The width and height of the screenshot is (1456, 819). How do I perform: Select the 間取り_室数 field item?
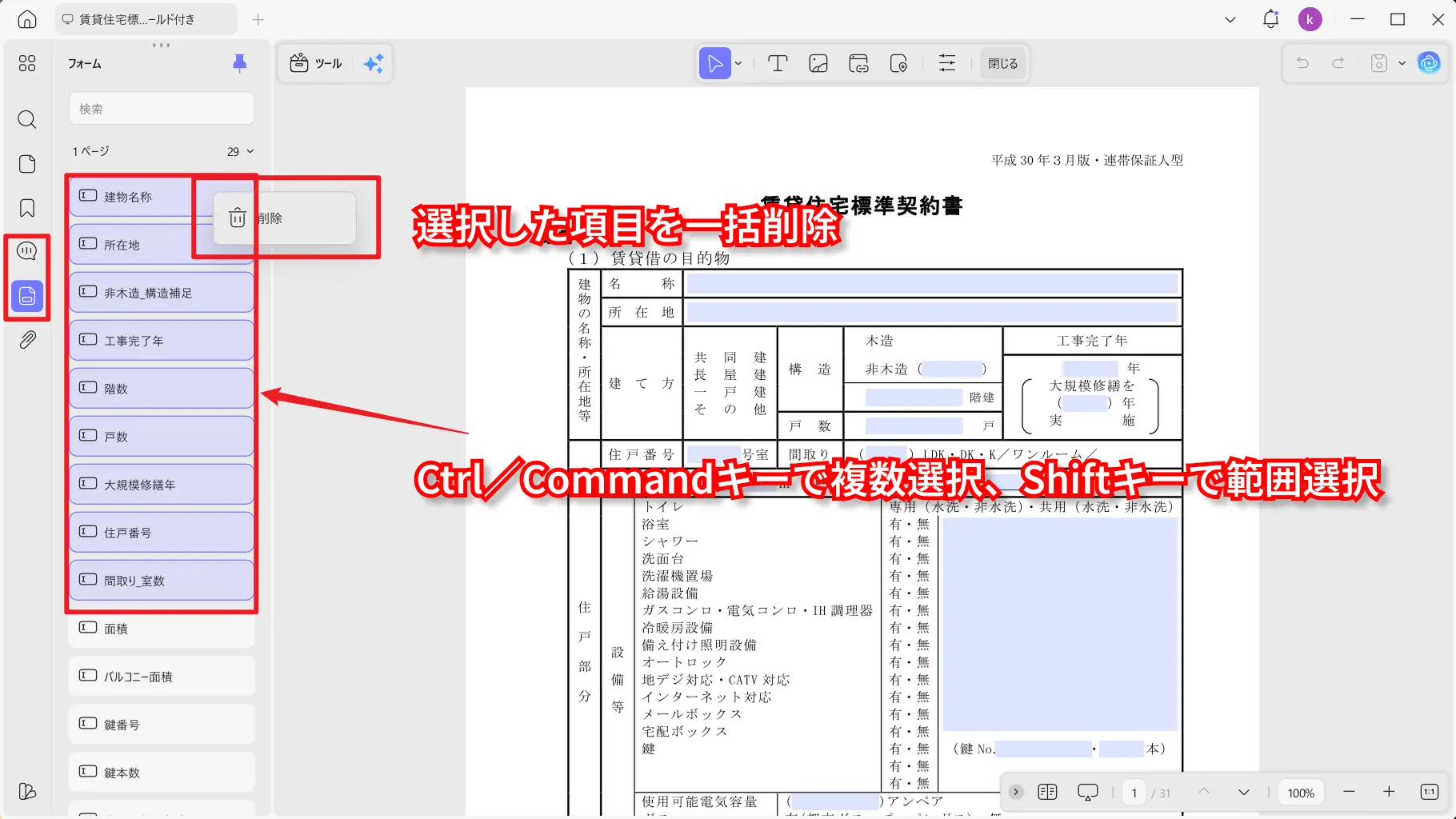[162, 581]
